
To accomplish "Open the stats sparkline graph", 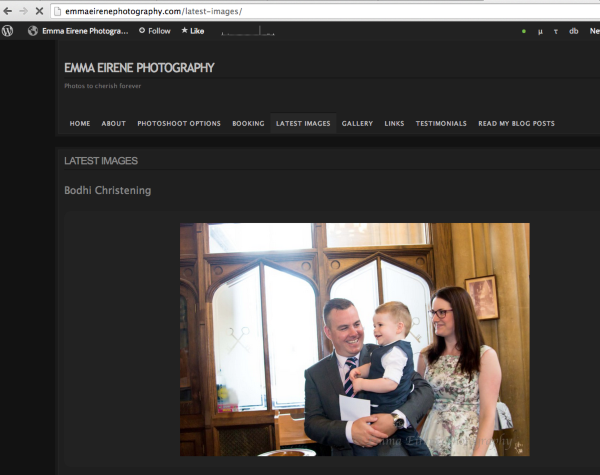I will tap(248, 31).
